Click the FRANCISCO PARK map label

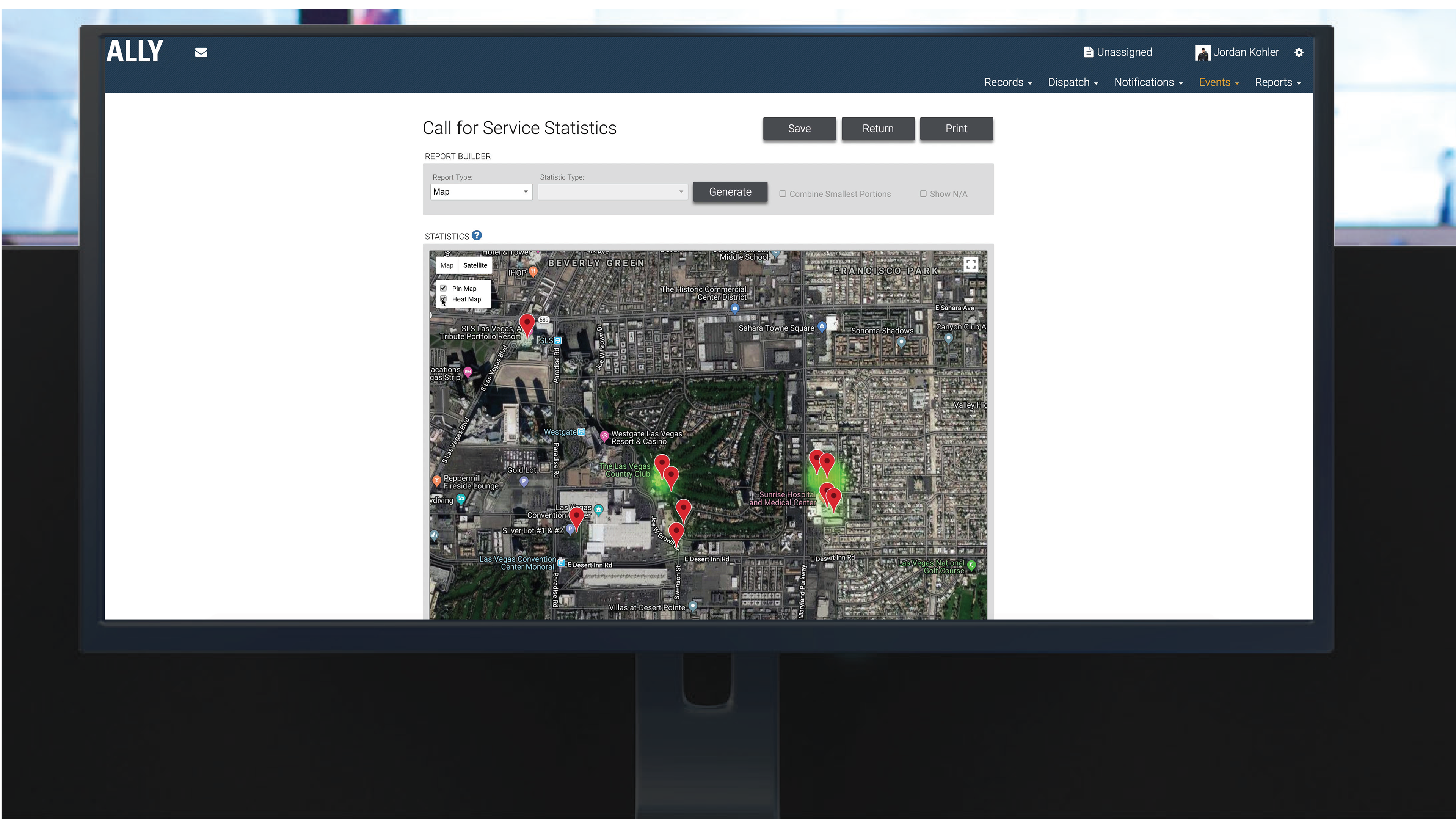click(x=886, y=271)
